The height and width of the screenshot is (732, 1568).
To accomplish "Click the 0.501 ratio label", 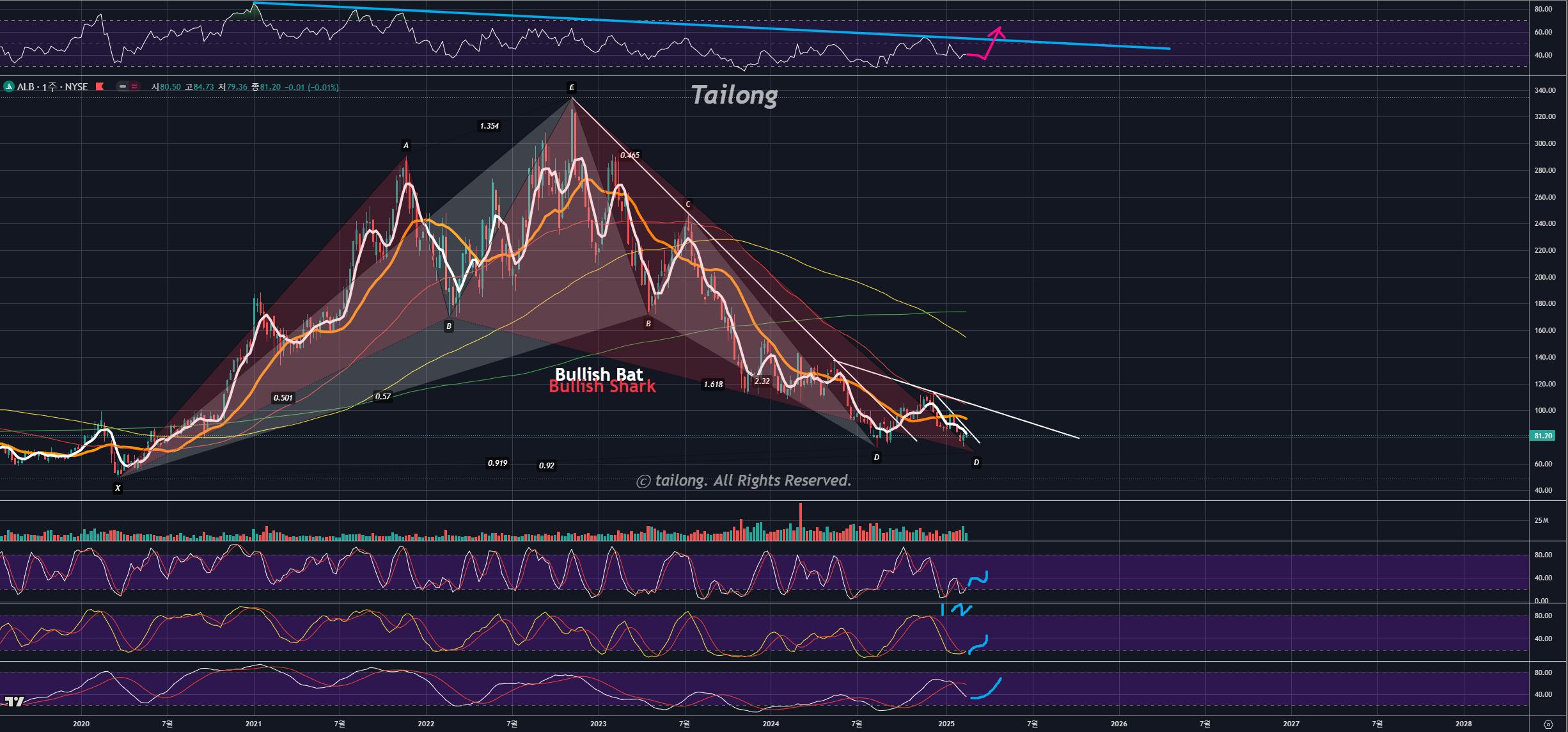I will point(283,397).
